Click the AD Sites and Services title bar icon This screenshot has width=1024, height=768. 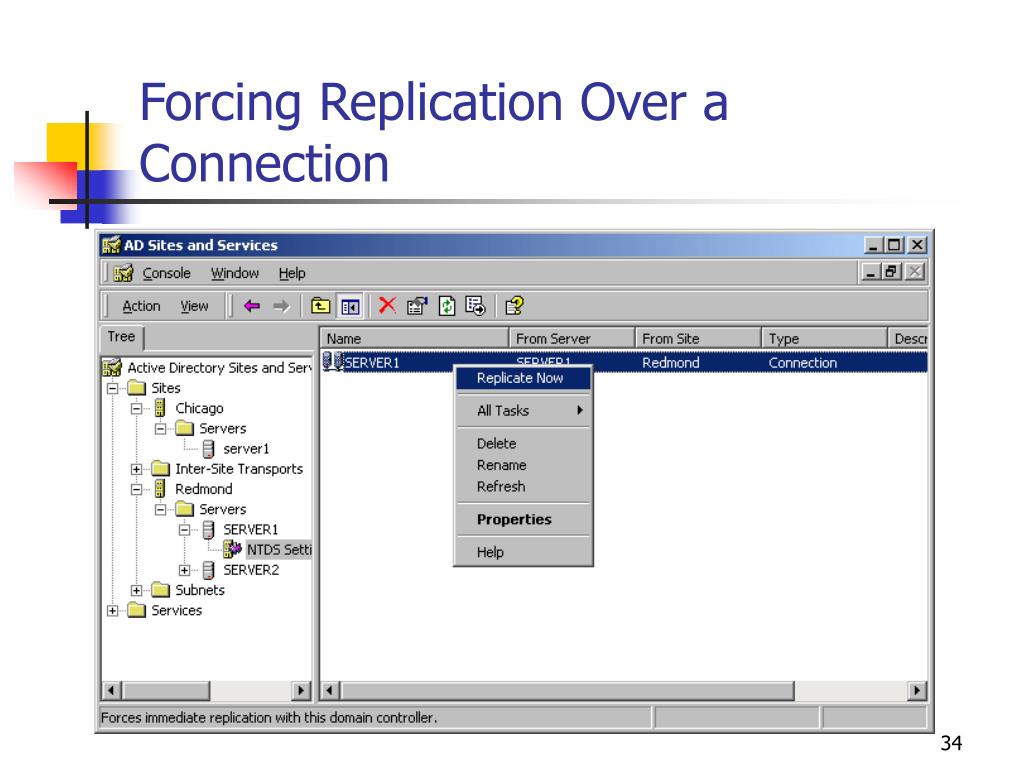tap(111, 245)
